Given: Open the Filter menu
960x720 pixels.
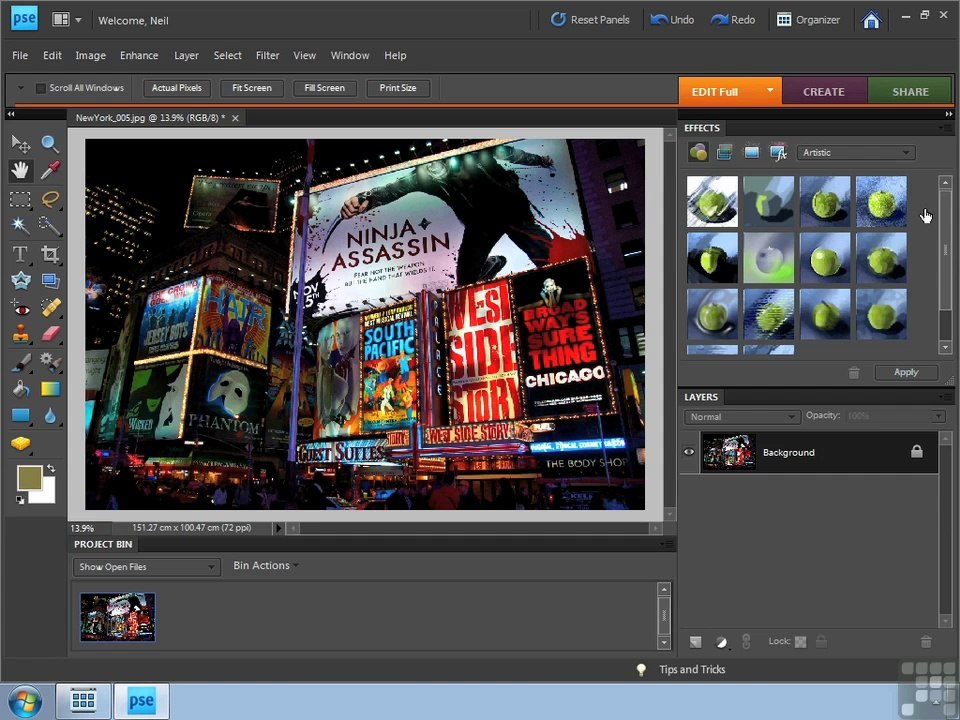Looking at the screenshot, I should 268,56.
